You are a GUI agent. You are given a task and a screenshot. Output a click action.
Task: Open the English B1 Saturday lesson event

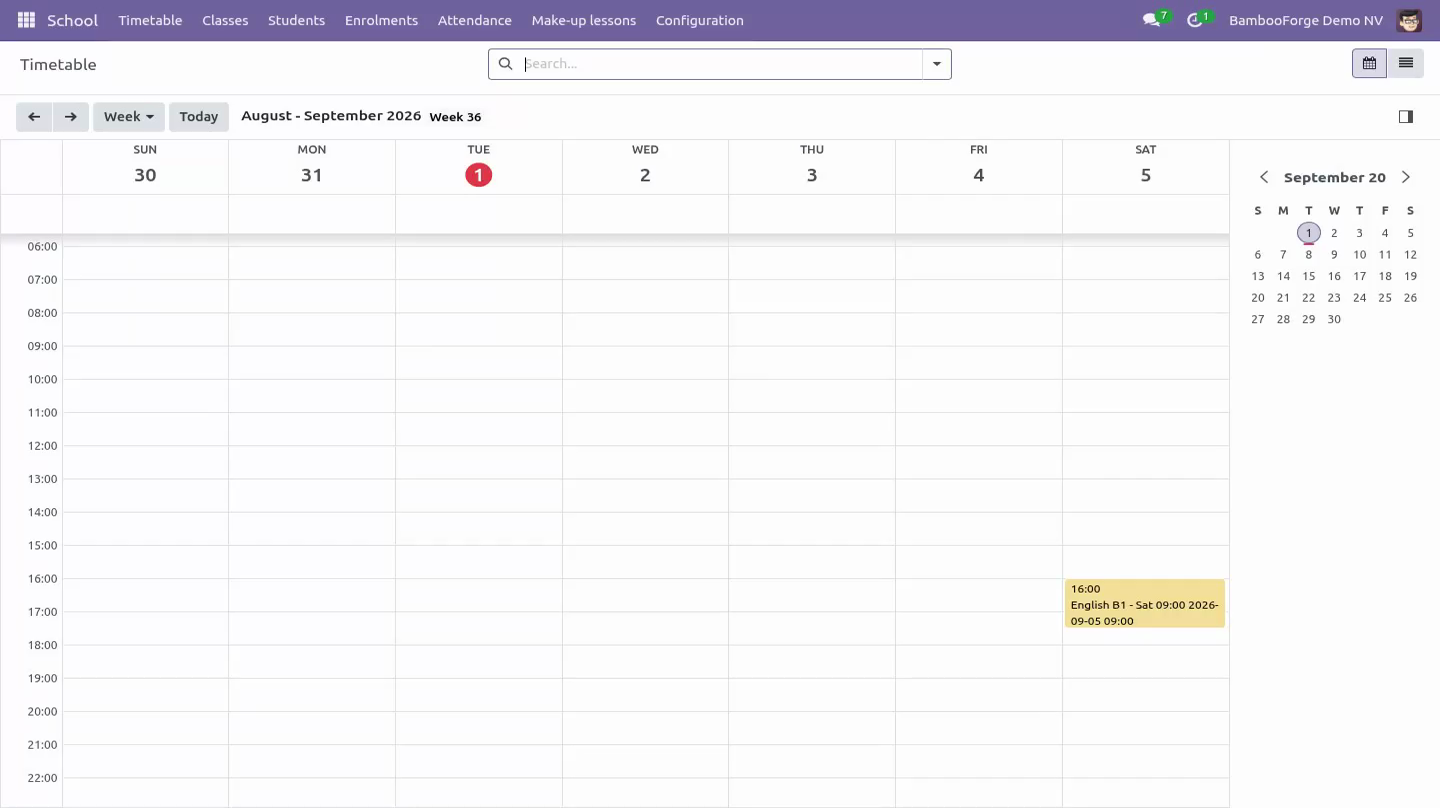[1145, 604]
